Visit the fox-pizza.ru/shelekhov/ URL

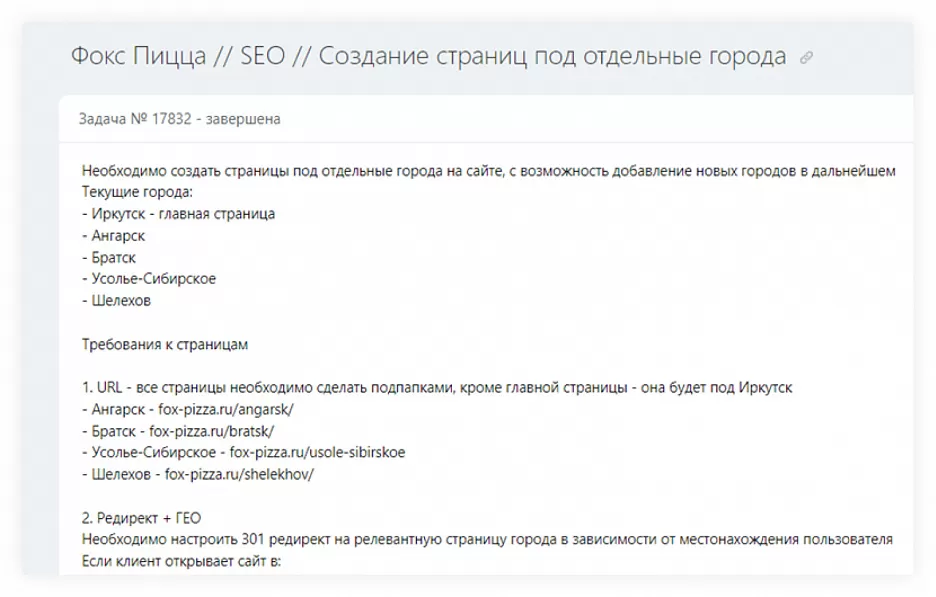tap(239, 474)
